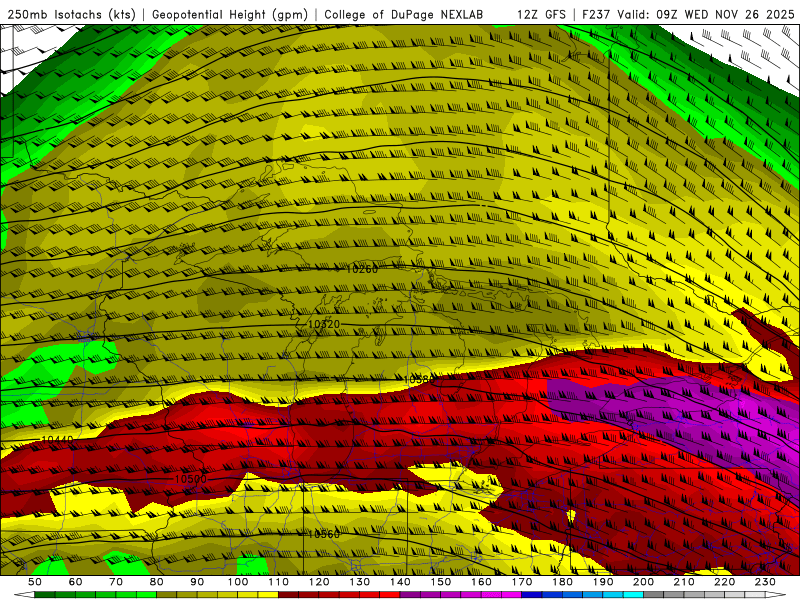Click the 70 value on color scale

116,582
